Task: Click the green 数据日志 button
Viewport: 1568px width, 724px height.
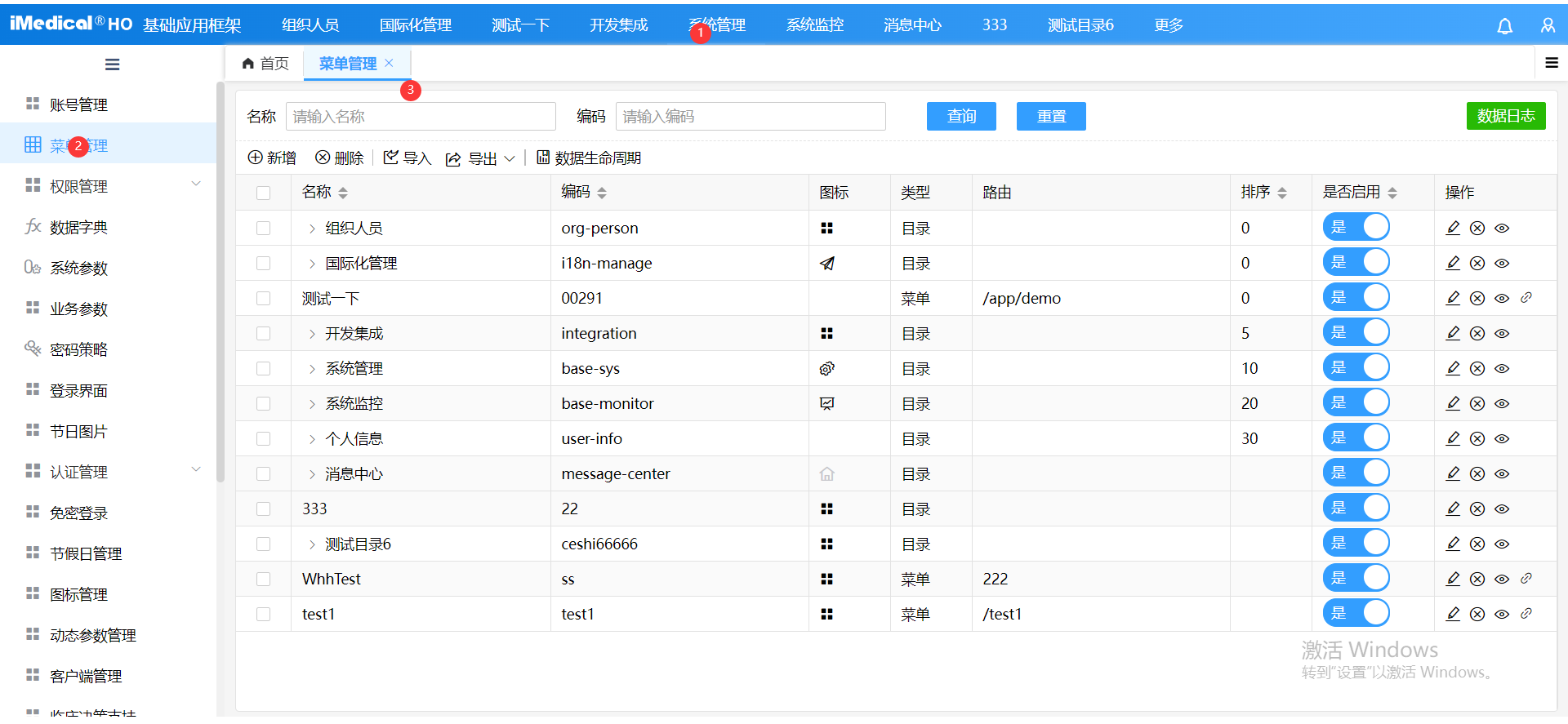Action: click(x=1505, y=116)
